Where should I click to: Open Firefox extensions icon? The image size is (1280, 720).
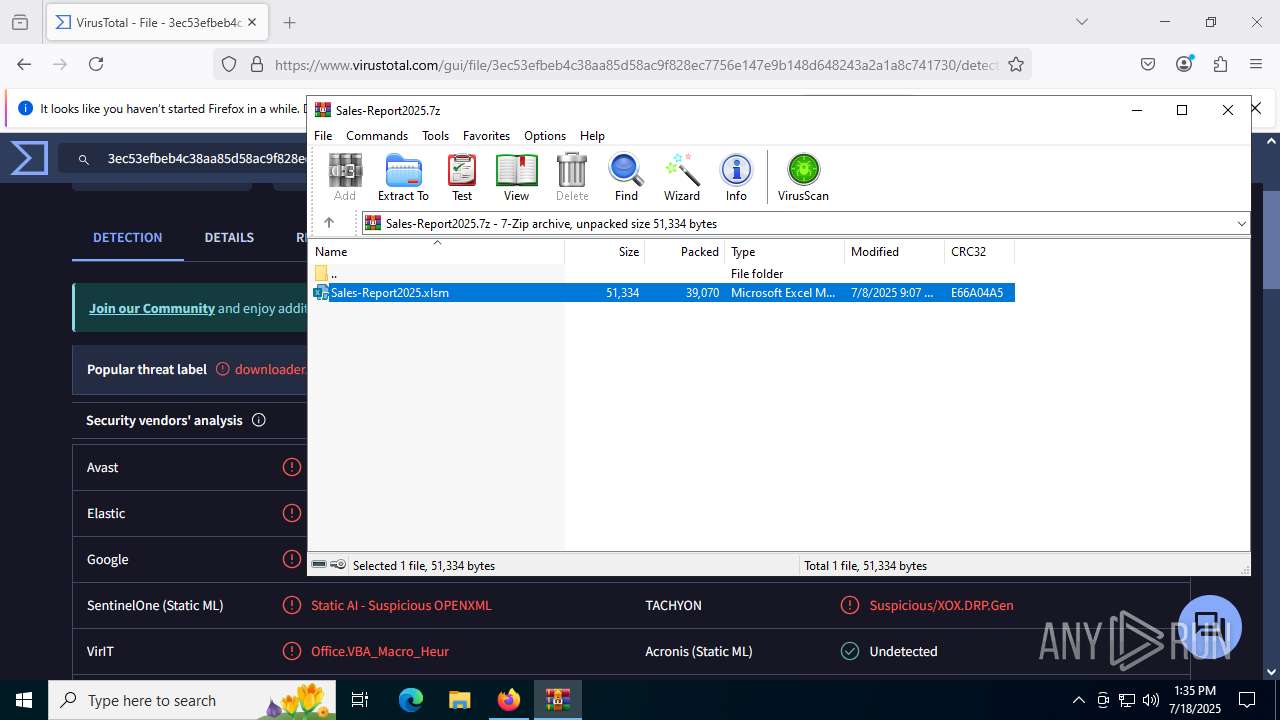coord(1220,64)
